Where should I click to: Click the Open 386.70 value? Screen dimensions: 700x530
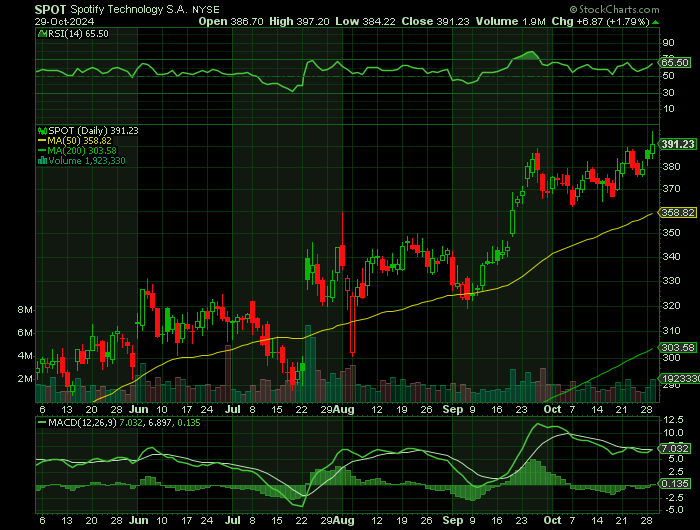(x=231, y=21)
